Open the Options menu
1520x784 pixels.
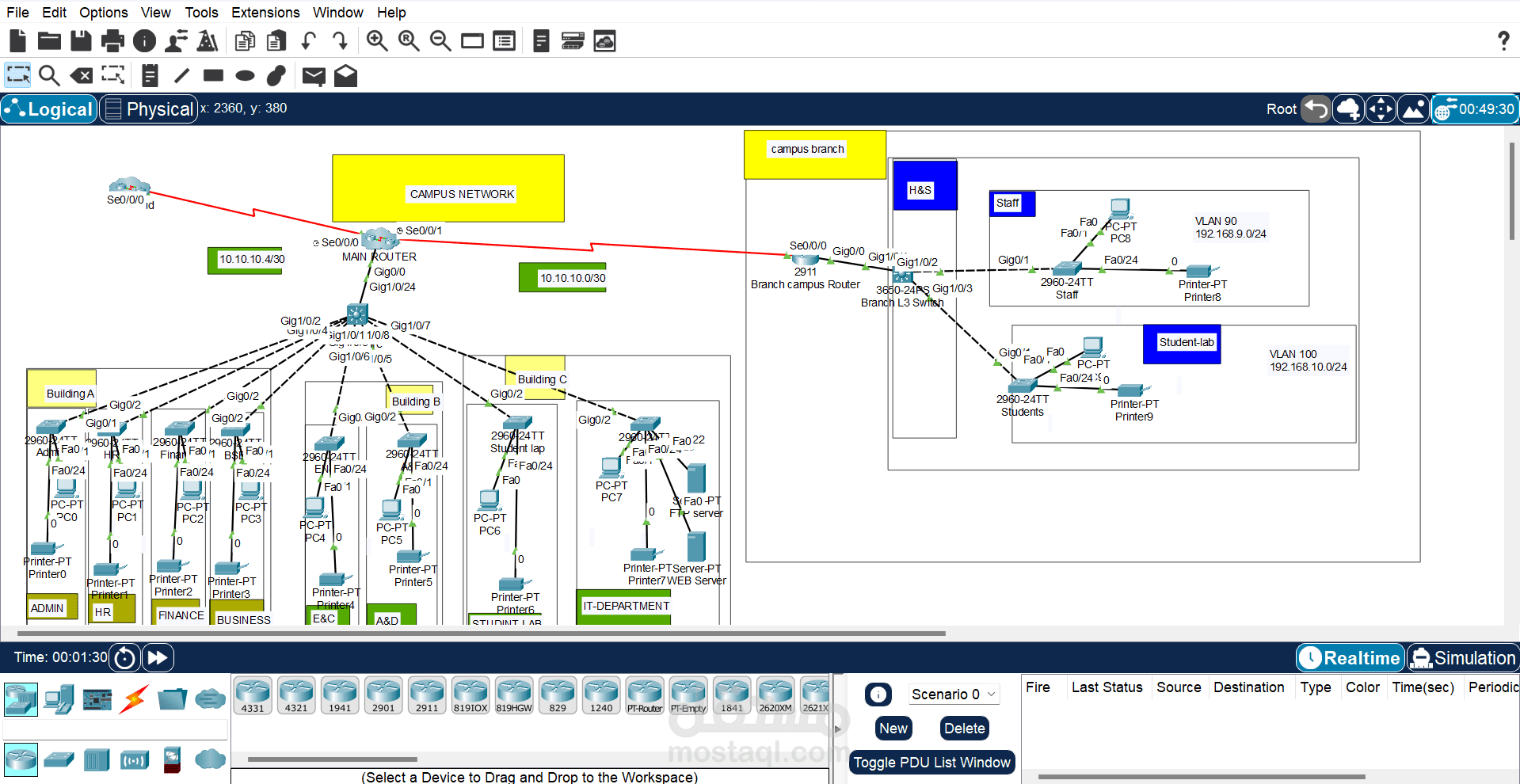pos(104,13)
